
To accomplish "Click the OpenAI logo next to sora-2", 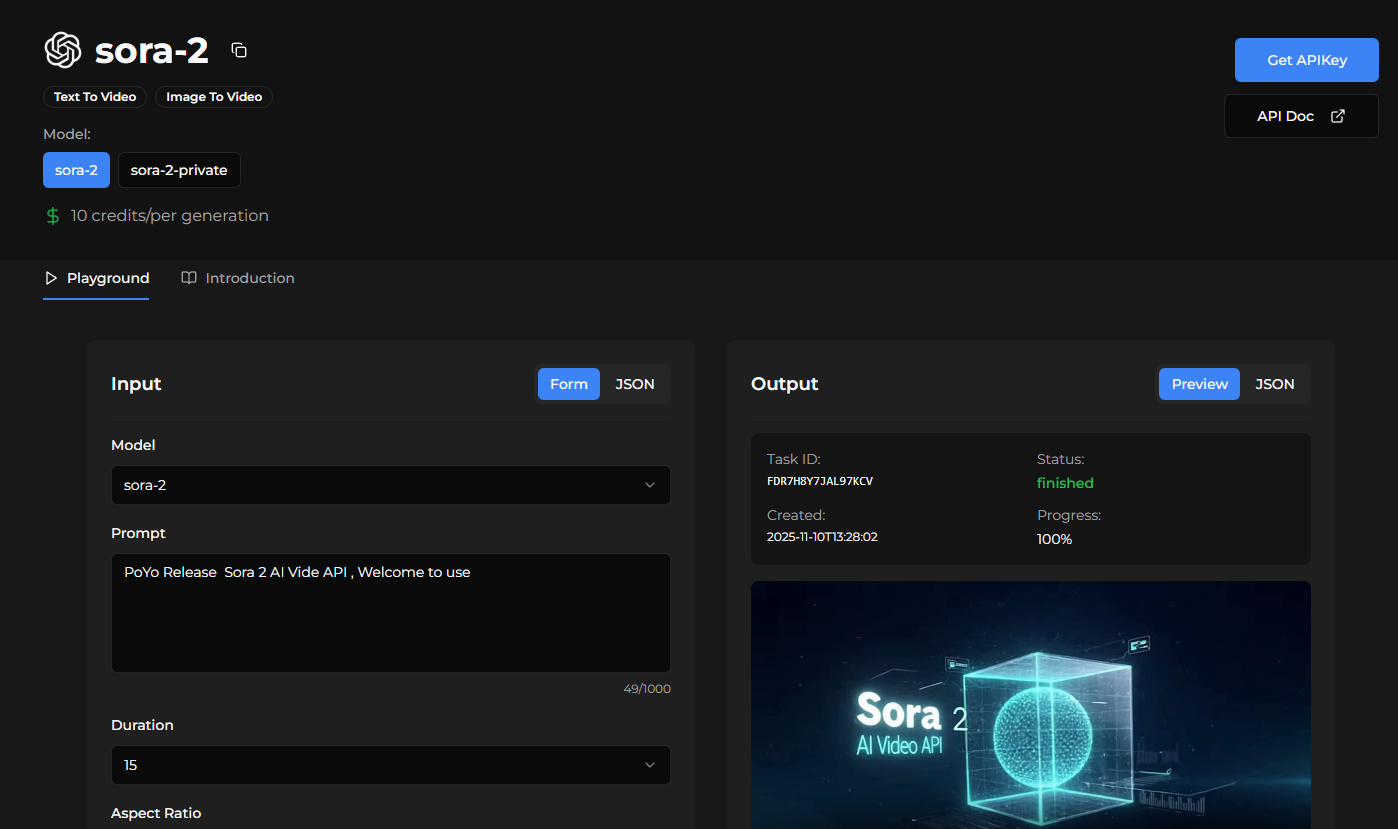I will 63,49.
